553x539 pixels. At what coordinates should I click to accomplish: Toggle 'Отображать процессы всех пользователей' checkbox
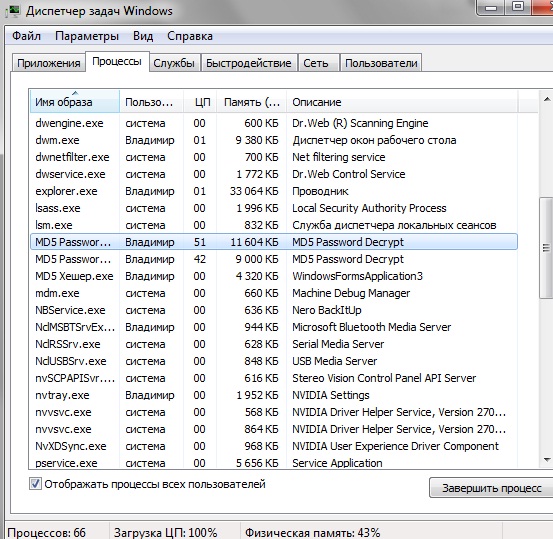pyautogui.click(x=35, y=484)
